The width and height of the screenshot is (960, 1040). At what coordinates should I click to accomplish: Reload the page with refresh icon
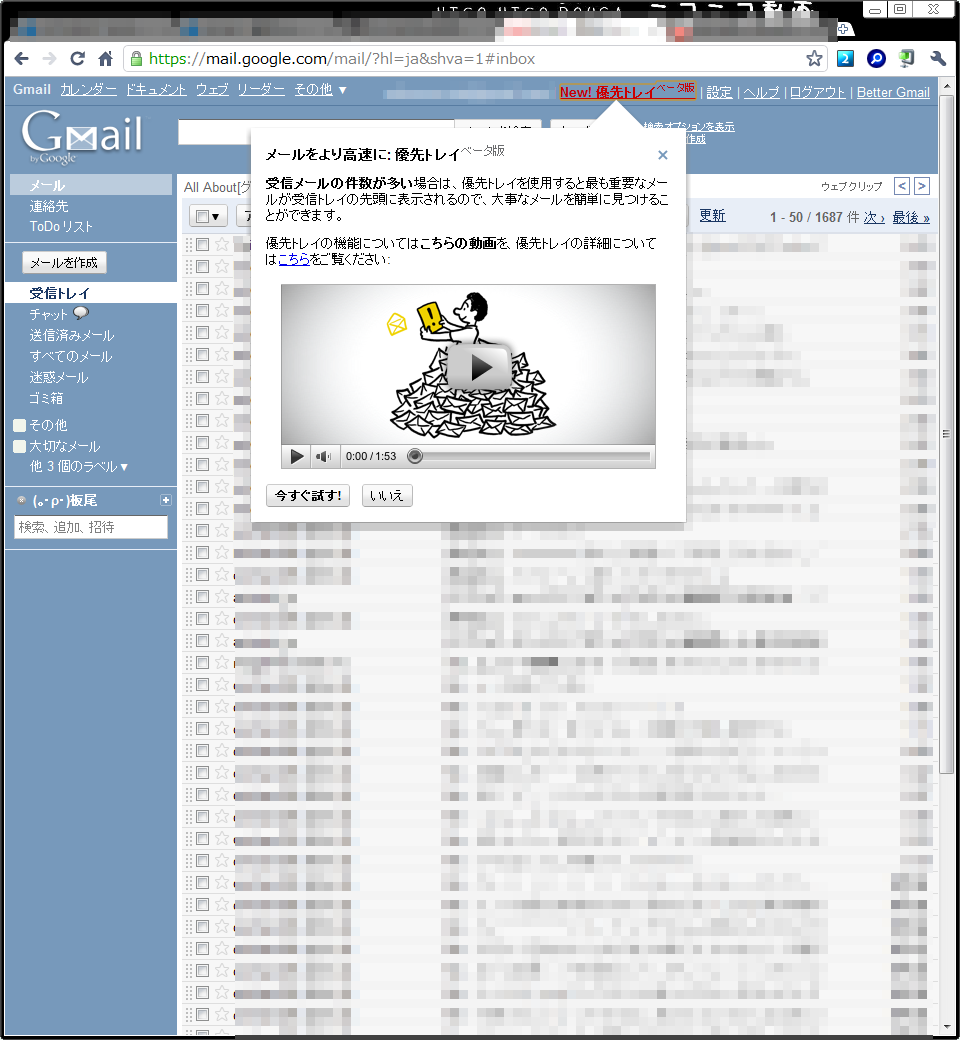pyautogui.click(x=78, y=59)
